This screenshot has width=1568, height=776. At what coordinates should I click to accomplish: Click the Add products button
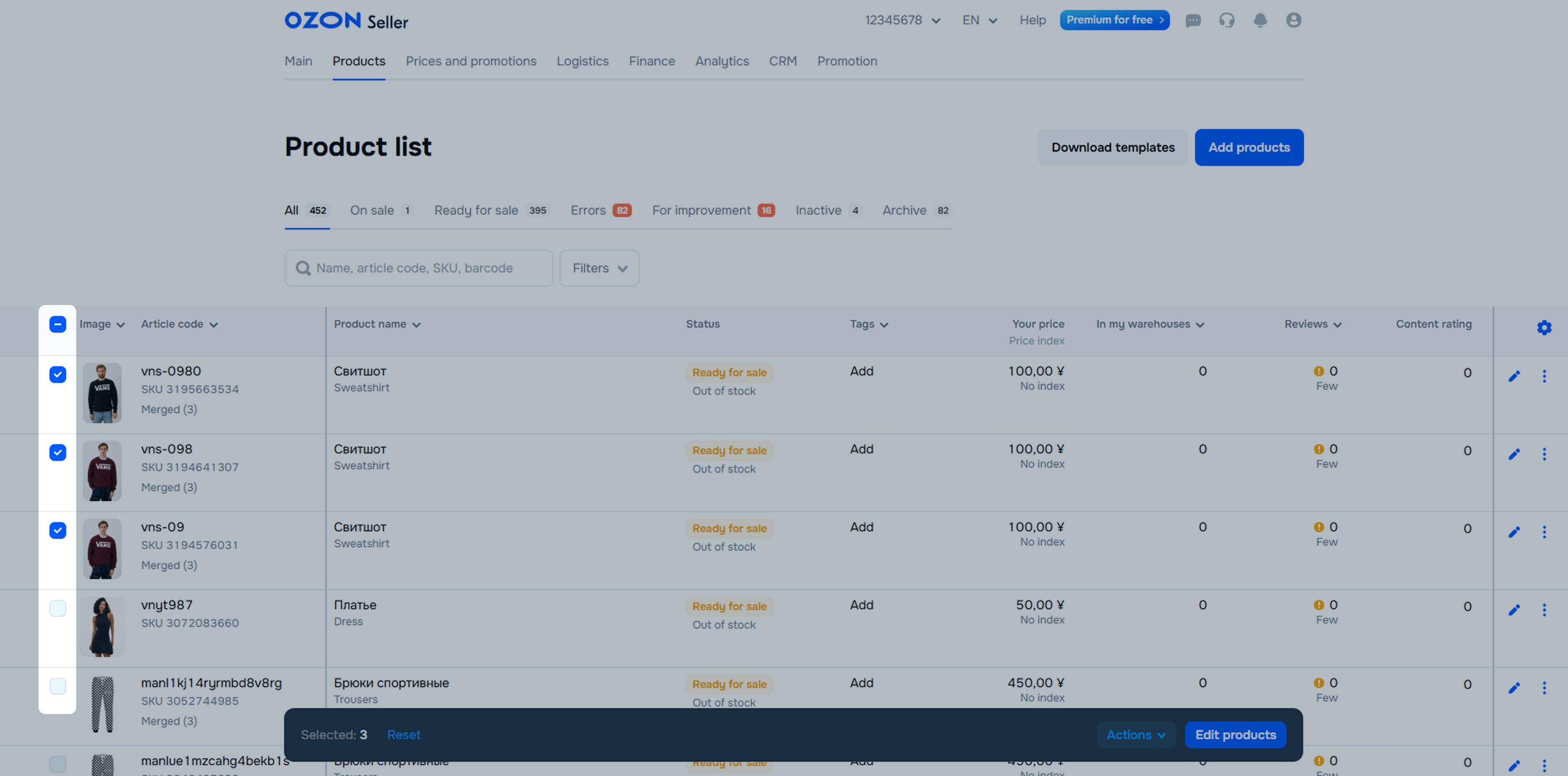[1248, 147]
